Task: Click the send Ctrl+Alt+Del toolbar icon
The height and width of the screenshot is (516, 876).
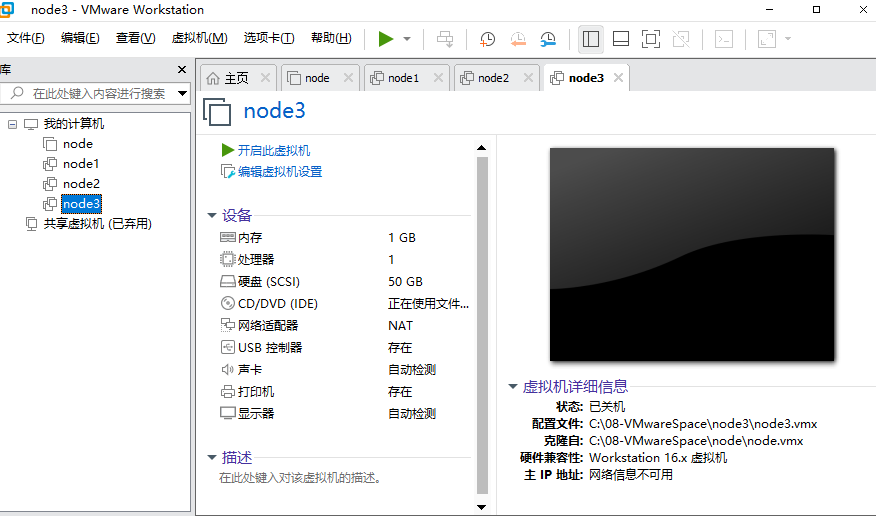Action: pos(445,39)
